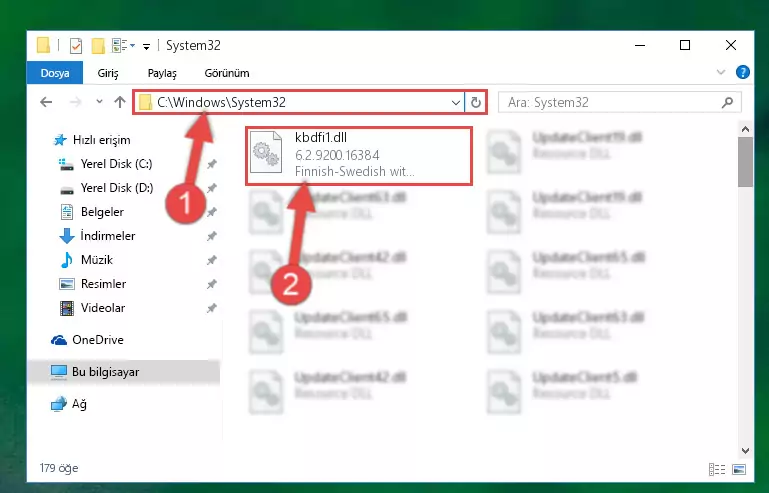Viewport: 769px width, 493px height.
Task: Click the magnifier search icon
Action: click(728, 102)
